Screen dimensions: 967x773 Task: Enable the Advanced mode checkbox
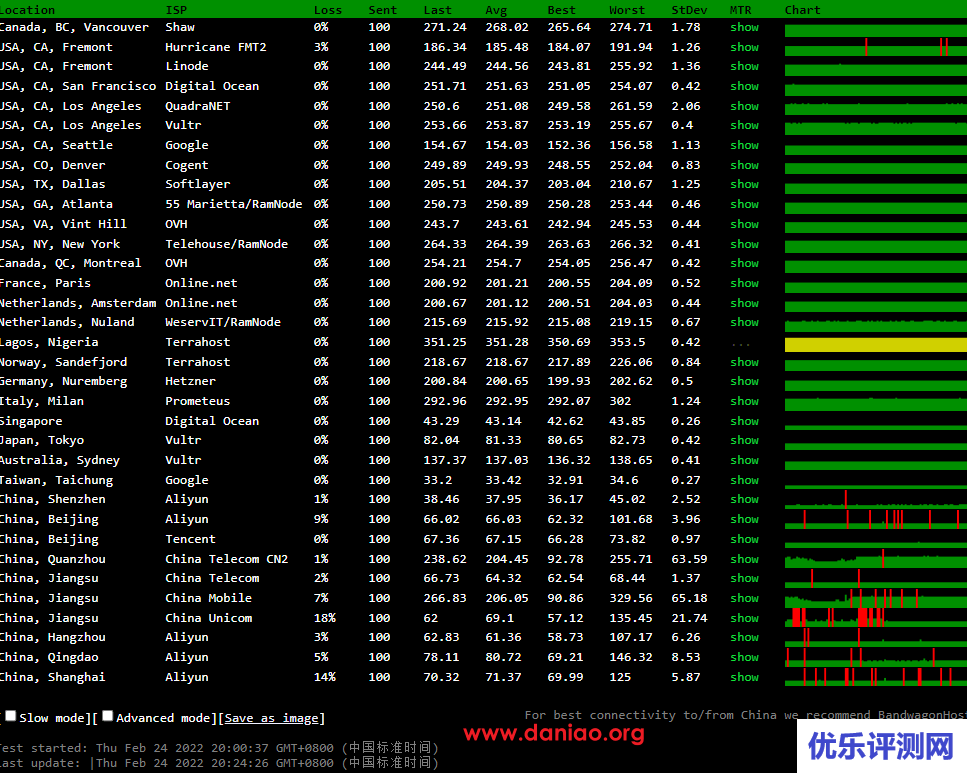pyautogui.click(x=107, y=716)
